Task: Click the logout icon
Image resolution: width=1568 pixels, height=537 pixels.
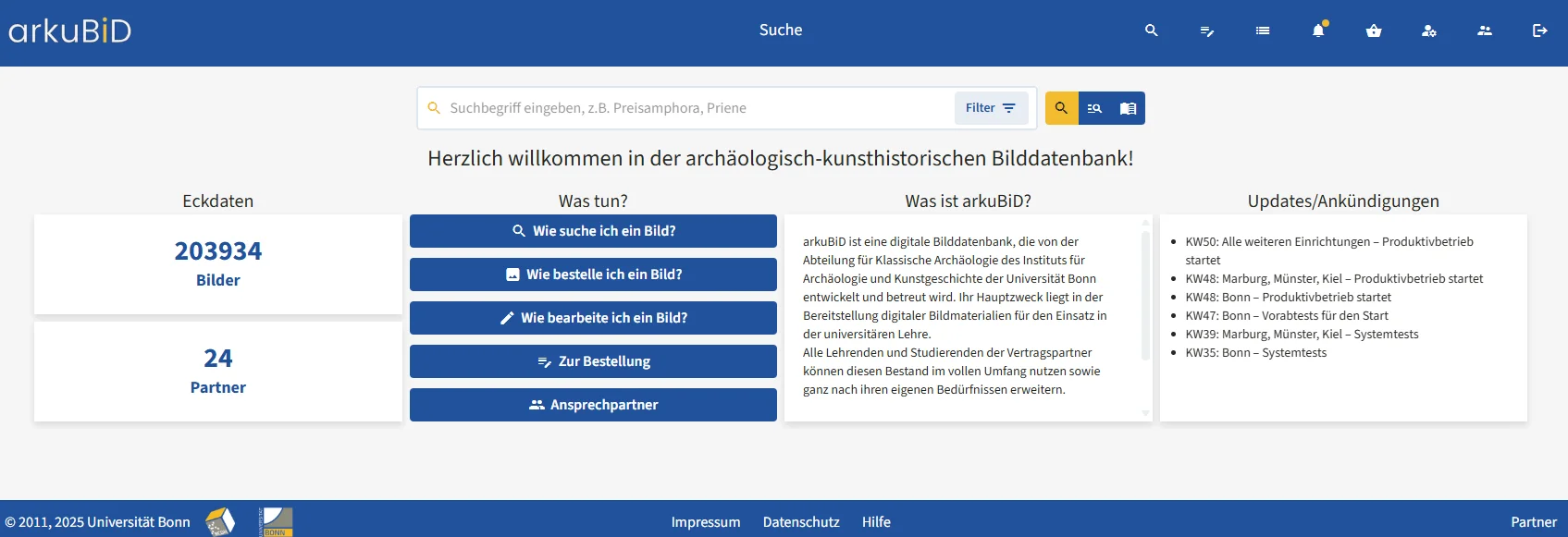Action: [x=1540, y=31]
